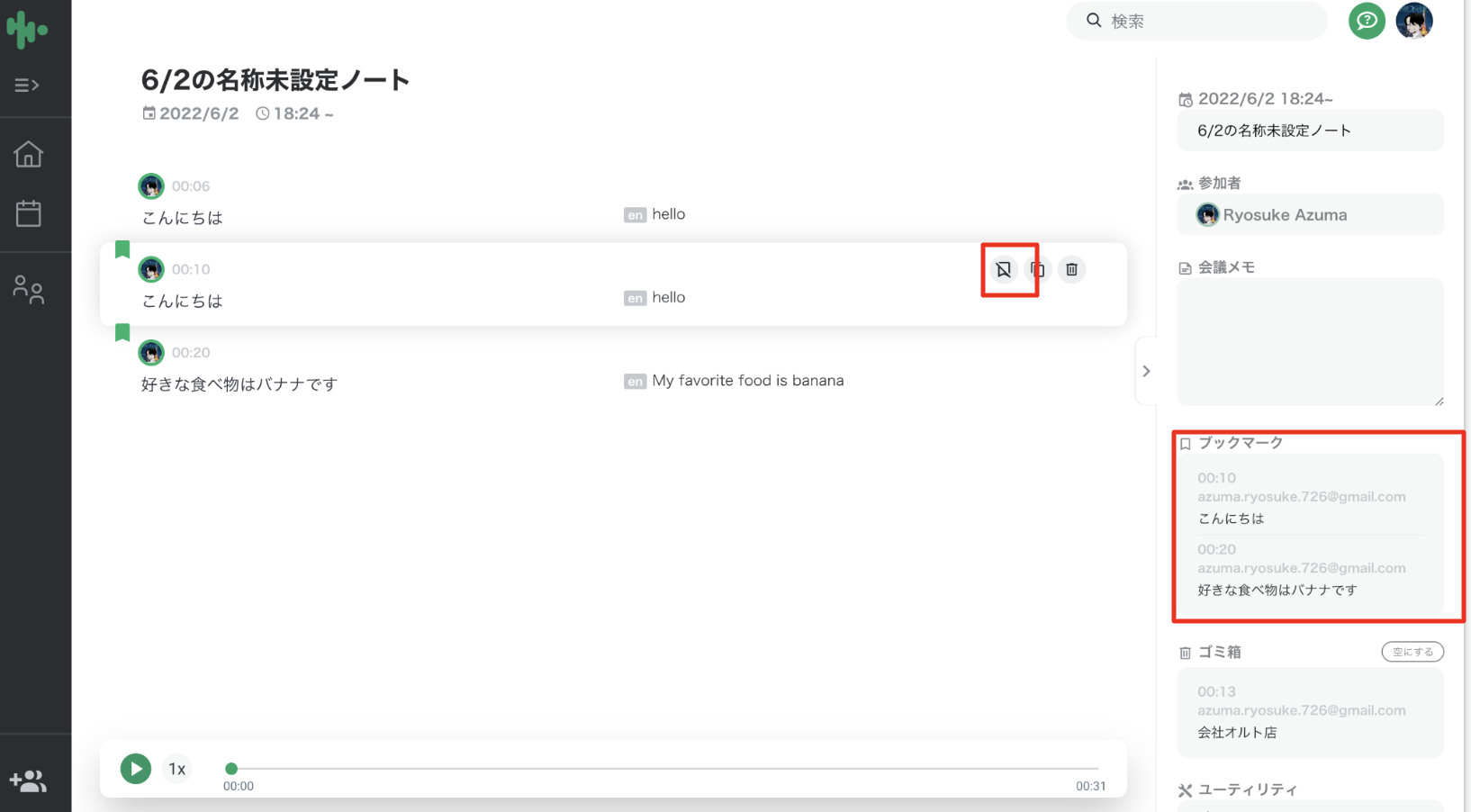
Task: Click the ゴミ箱 section heading
Action: click(1219, 652)
